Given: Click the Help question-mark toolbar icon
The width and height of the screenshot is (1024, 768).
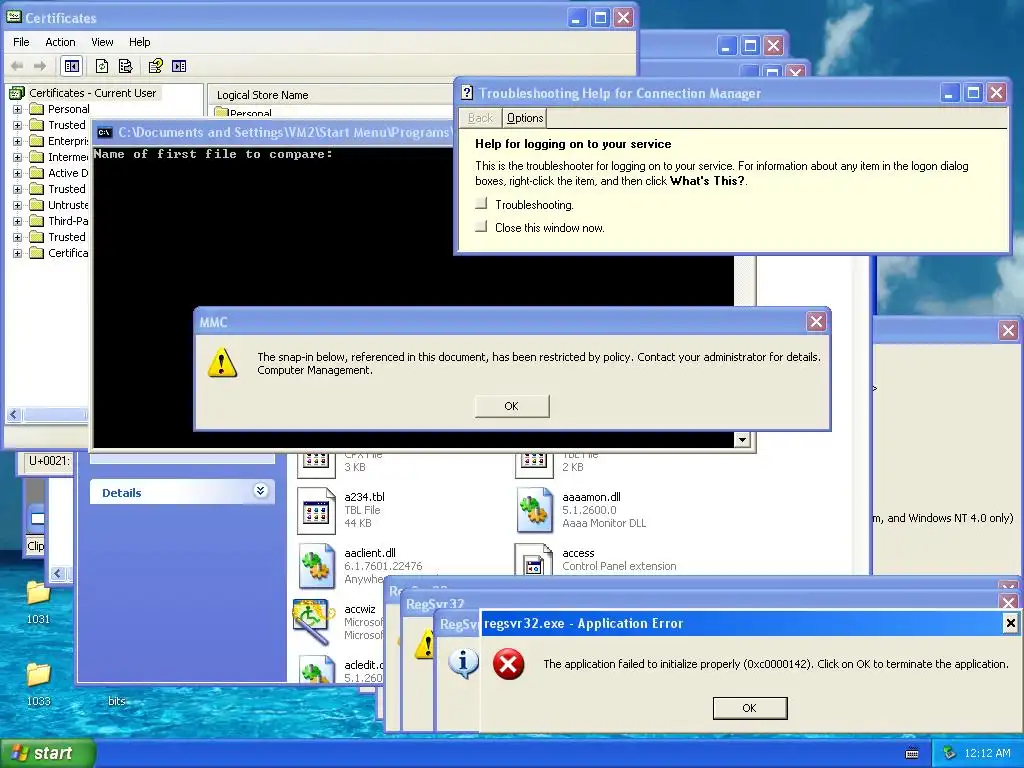Looking at the screenshot, I should click(155, 66).
